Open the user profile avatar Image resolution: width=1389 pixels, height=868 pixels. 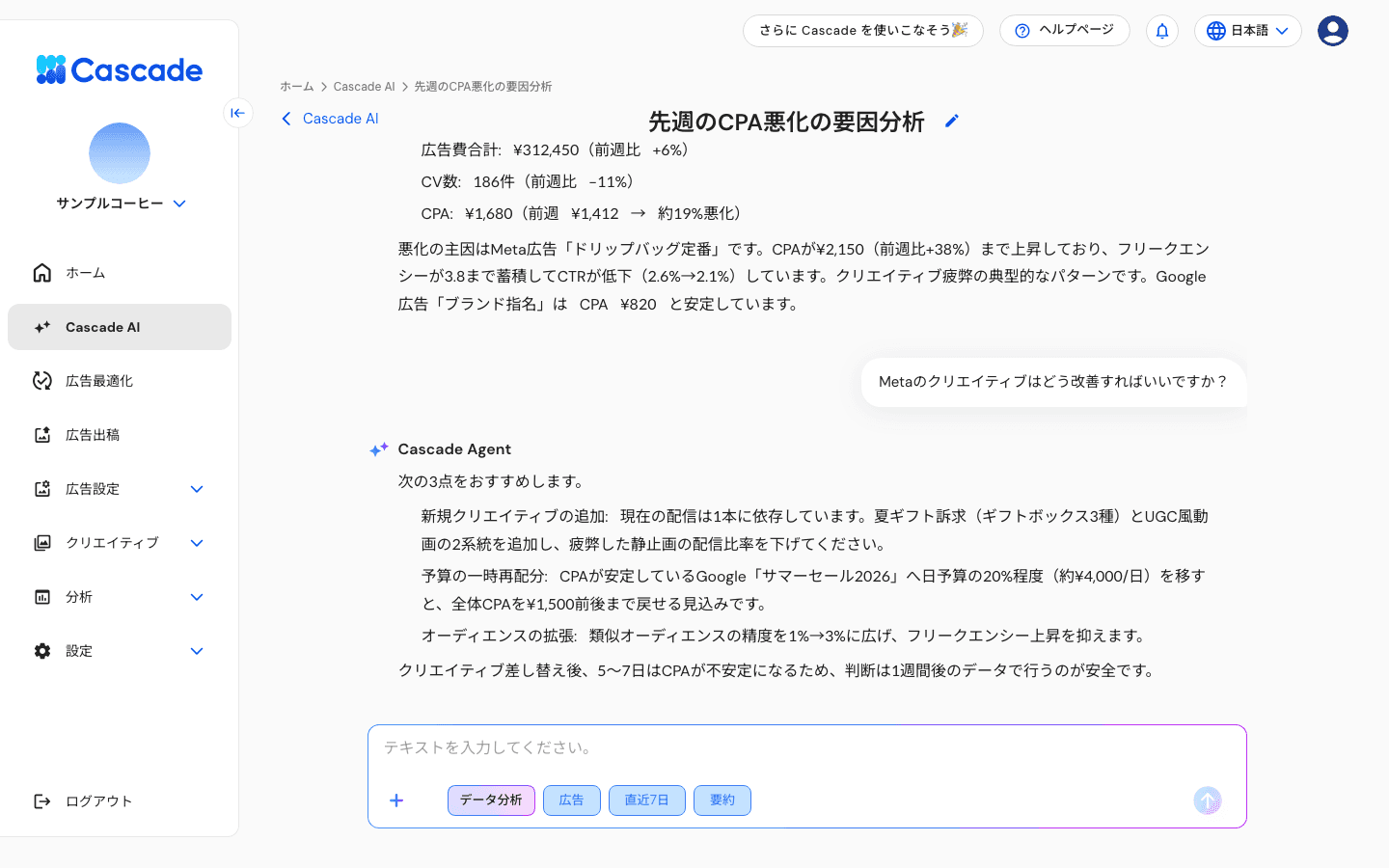tap(1333, 31)
